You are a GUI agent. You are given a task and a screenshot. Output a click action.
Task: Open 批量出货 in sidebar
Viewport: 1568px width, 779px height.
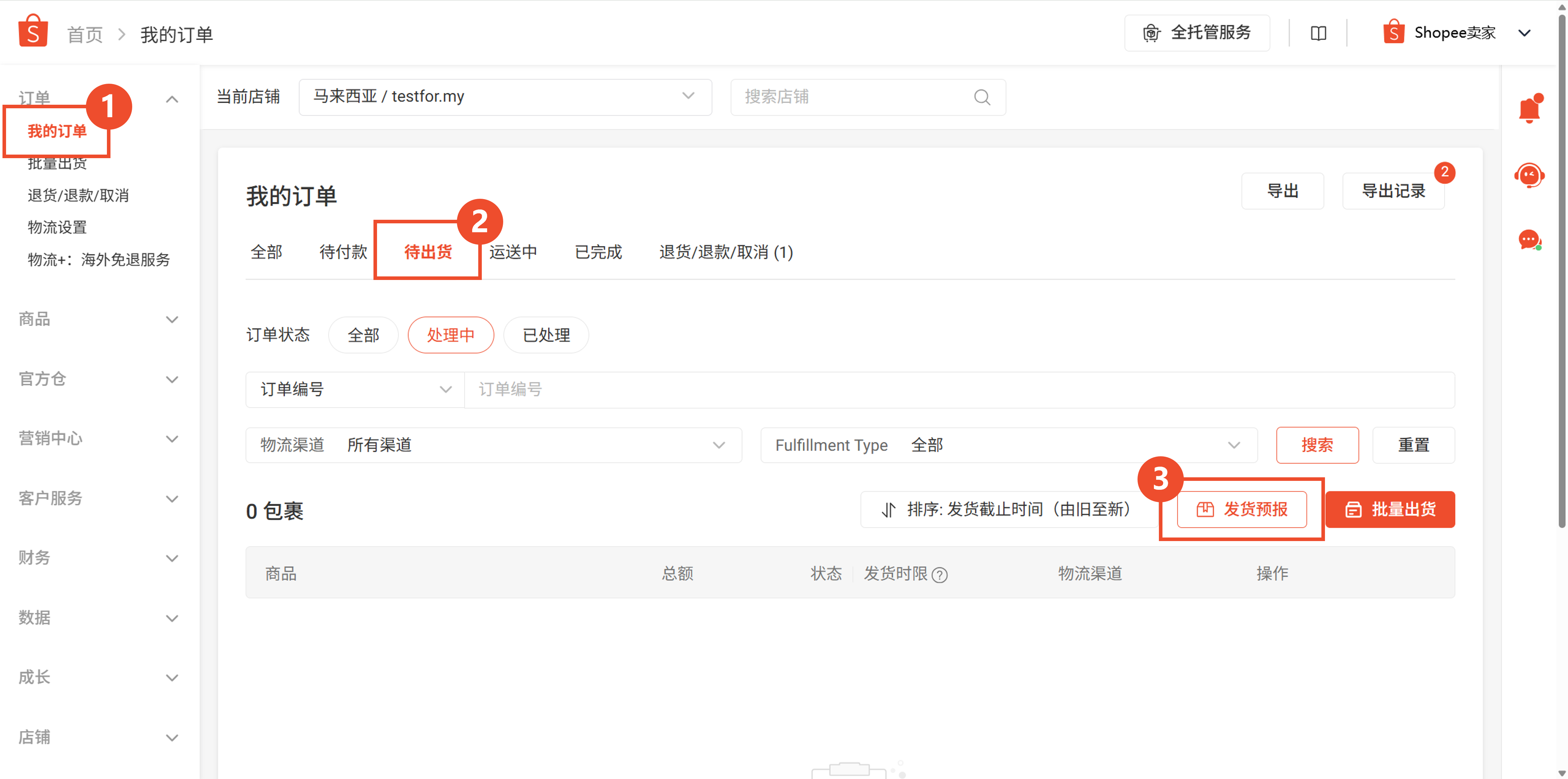click(x=57, y=163)
